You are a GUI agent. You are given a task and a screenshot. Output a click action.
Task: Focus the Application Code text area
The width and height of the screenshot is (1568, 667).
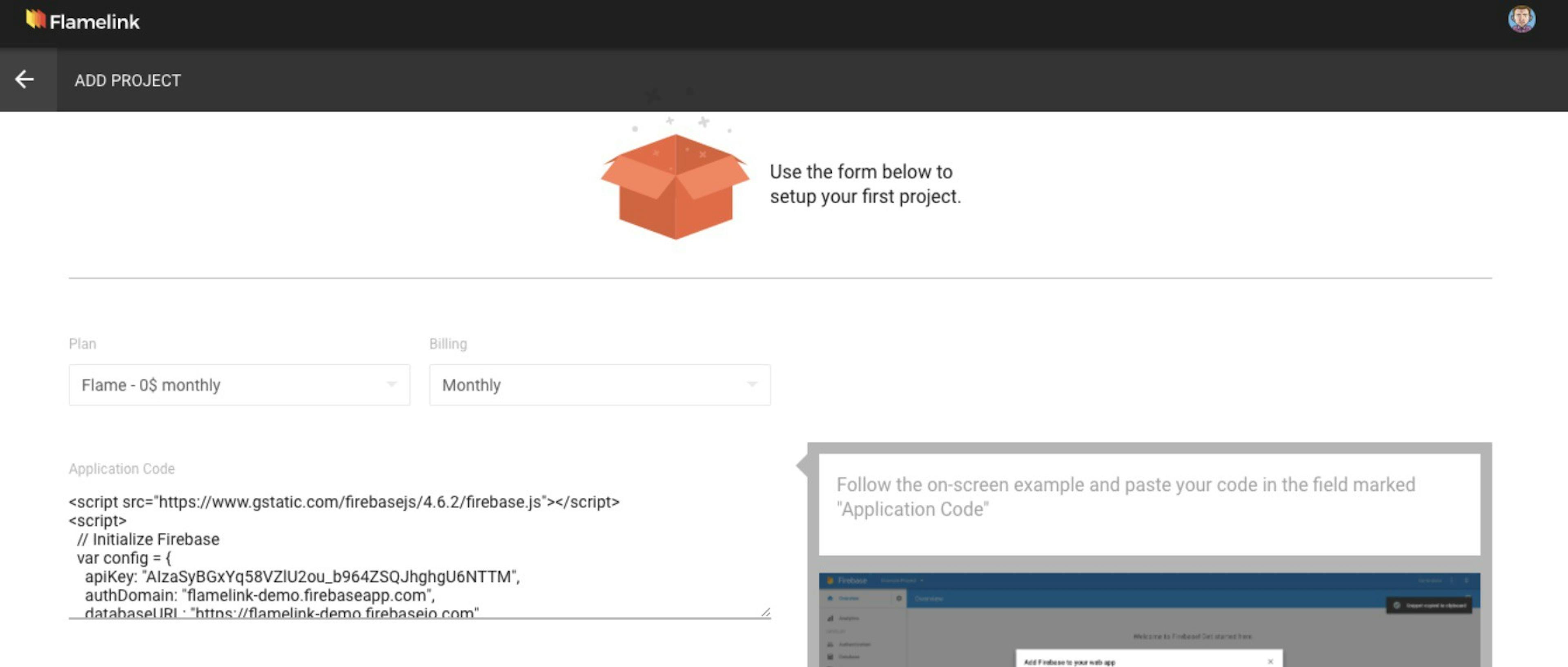419,555
